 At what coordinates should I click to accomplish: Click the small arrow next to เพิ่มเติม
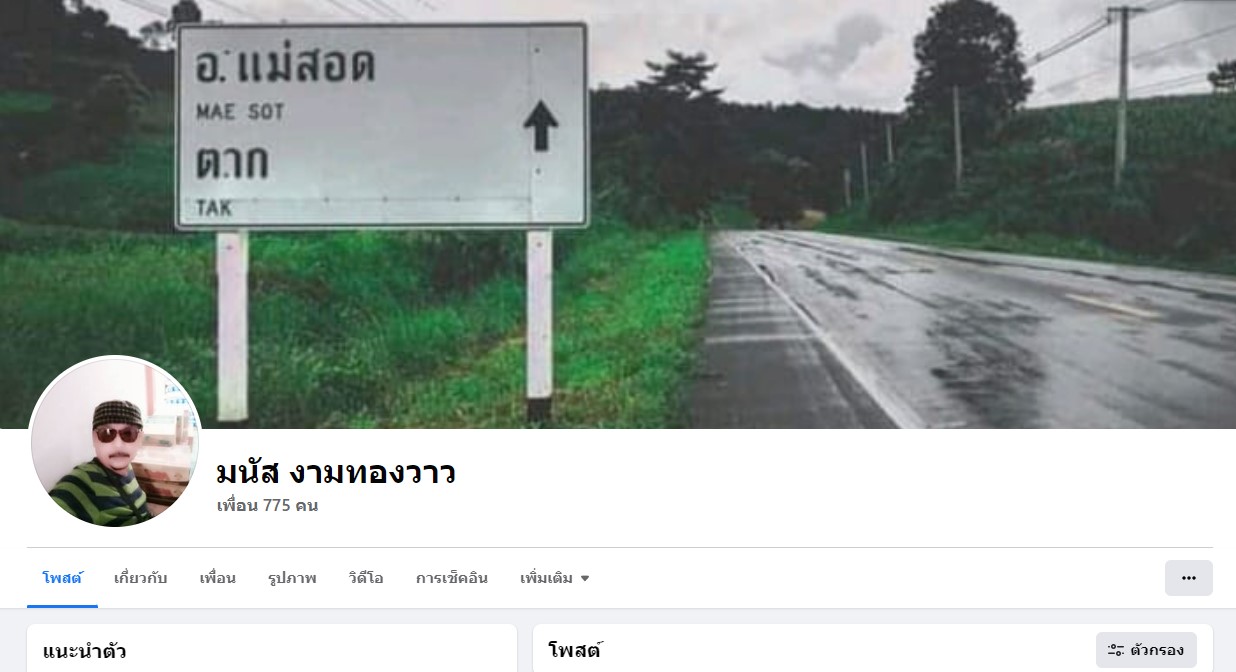coord(585,579)
